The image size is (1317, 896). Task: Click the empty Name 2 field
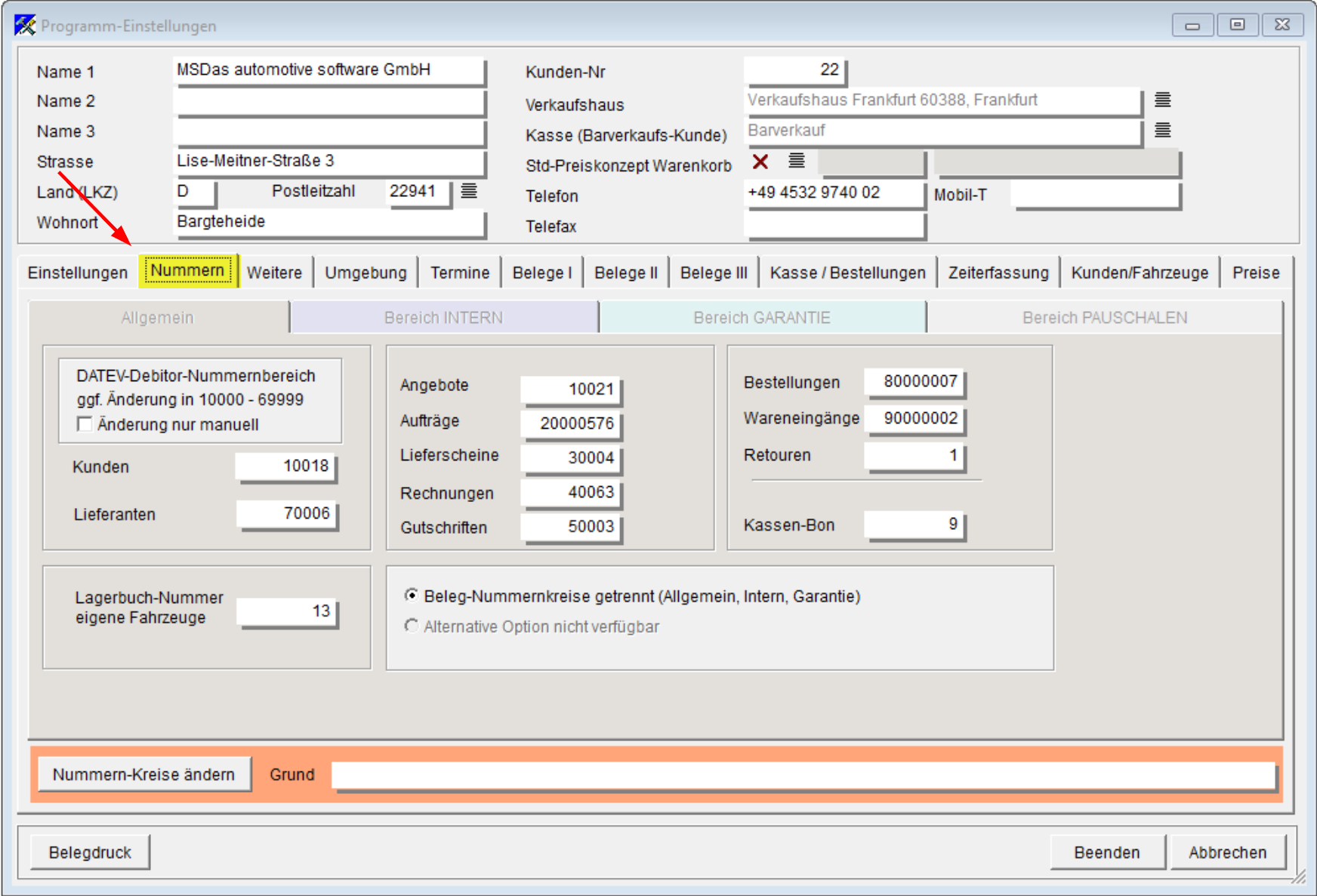click(x=328, y=101)
